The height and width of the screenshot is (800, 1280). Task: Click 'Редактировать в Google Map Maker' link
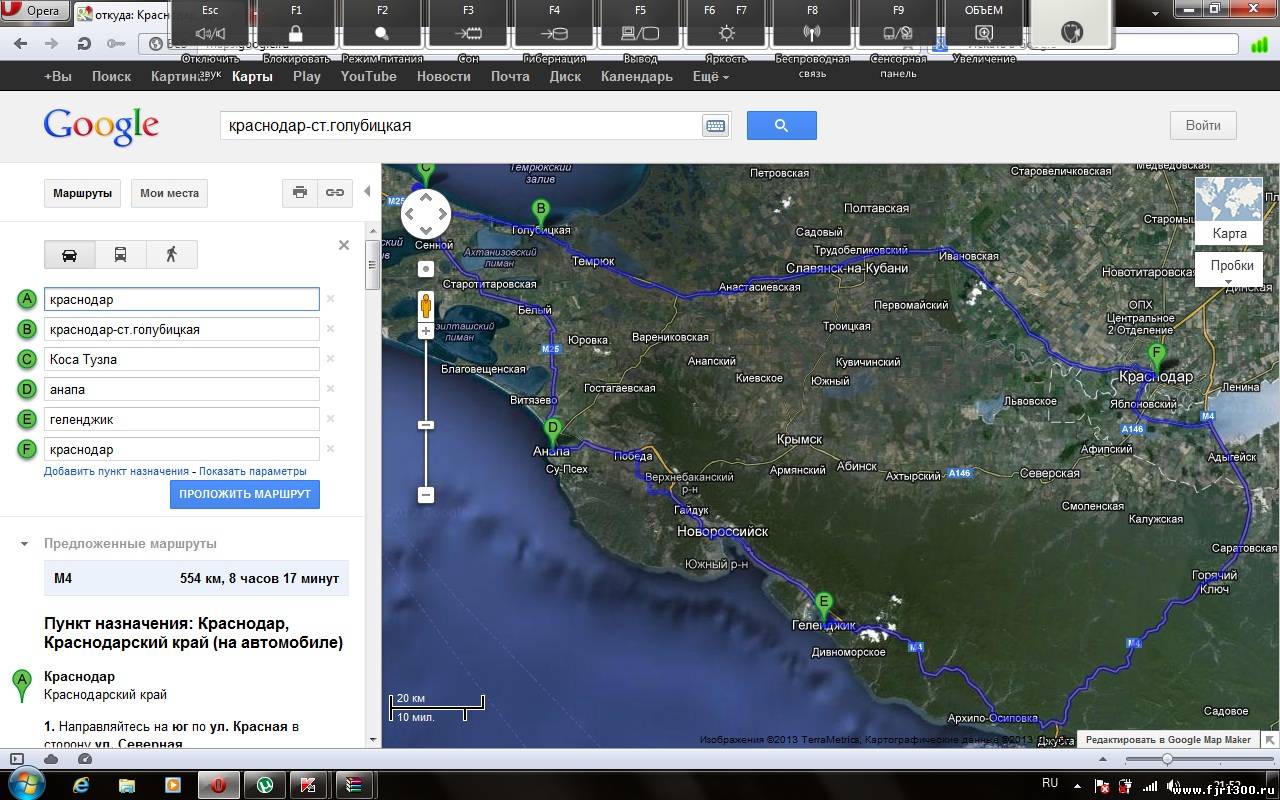point(1168,740)
